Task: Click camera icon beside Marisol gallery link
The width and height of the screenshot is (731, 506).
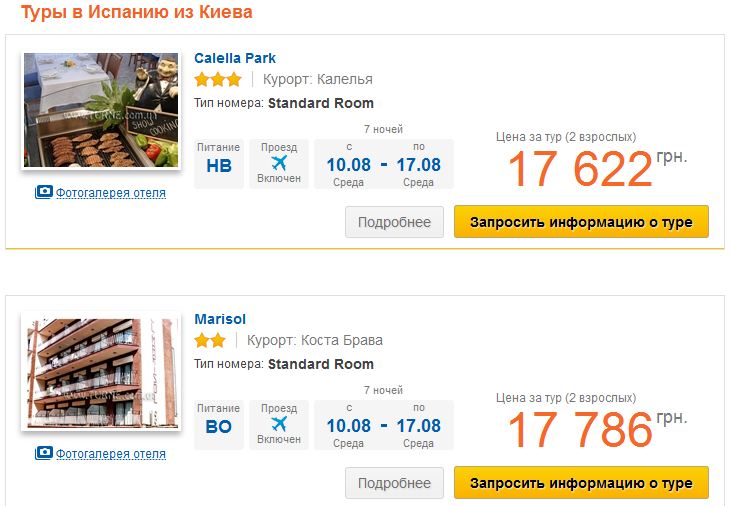Action: 43,453
